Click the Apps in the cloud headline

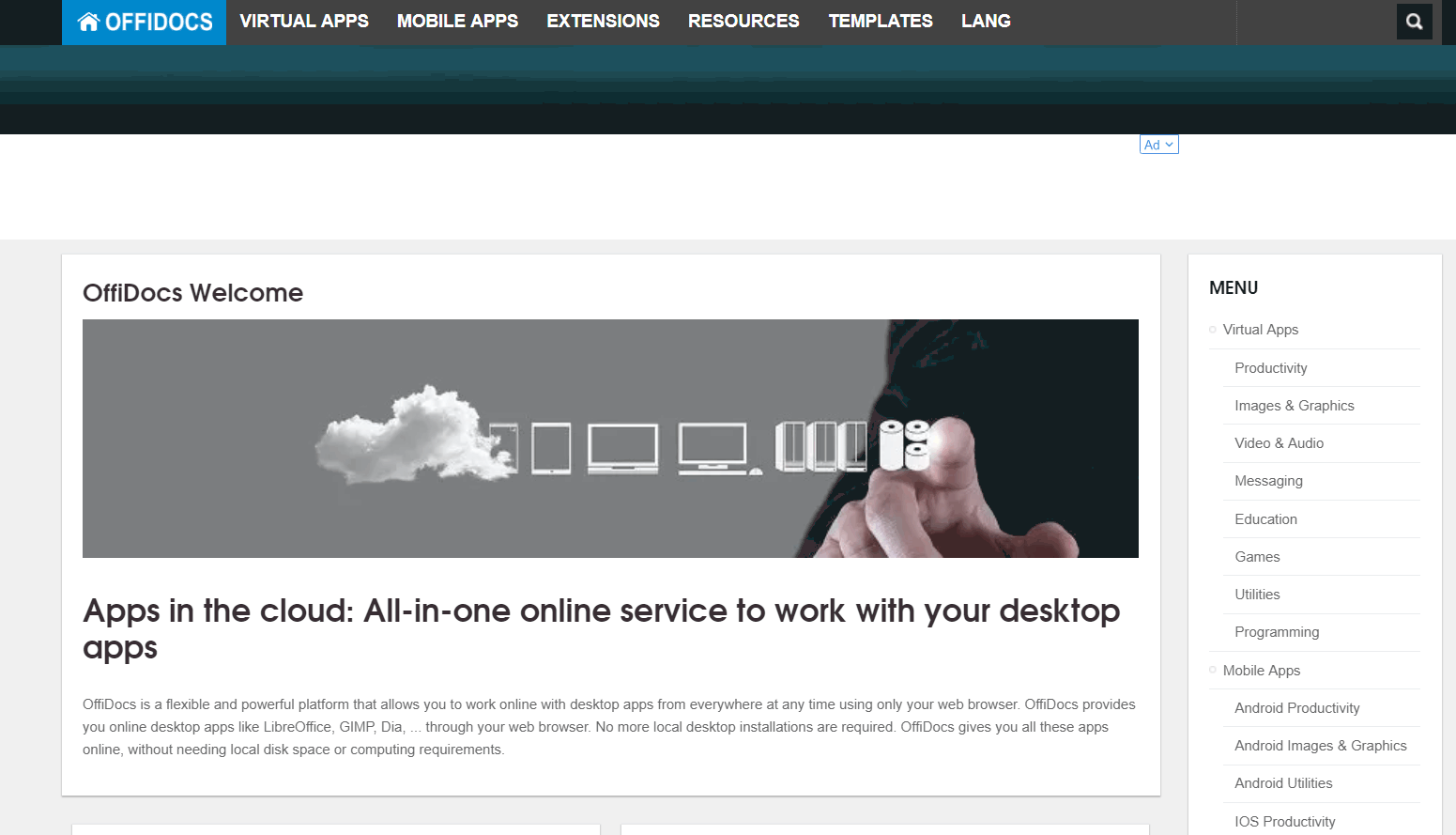tap(602, 629)
